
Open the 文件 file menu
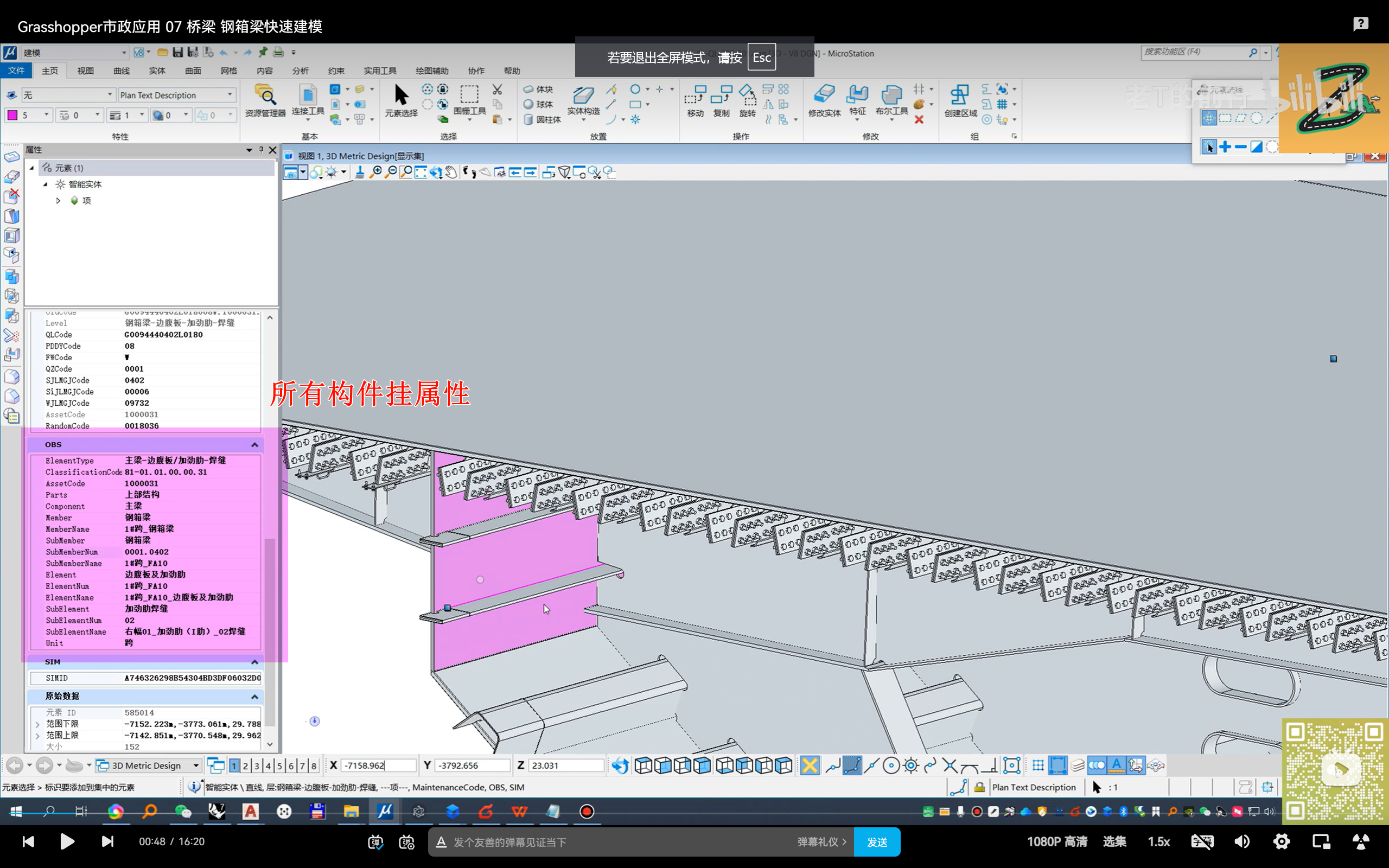pos(16,70)
